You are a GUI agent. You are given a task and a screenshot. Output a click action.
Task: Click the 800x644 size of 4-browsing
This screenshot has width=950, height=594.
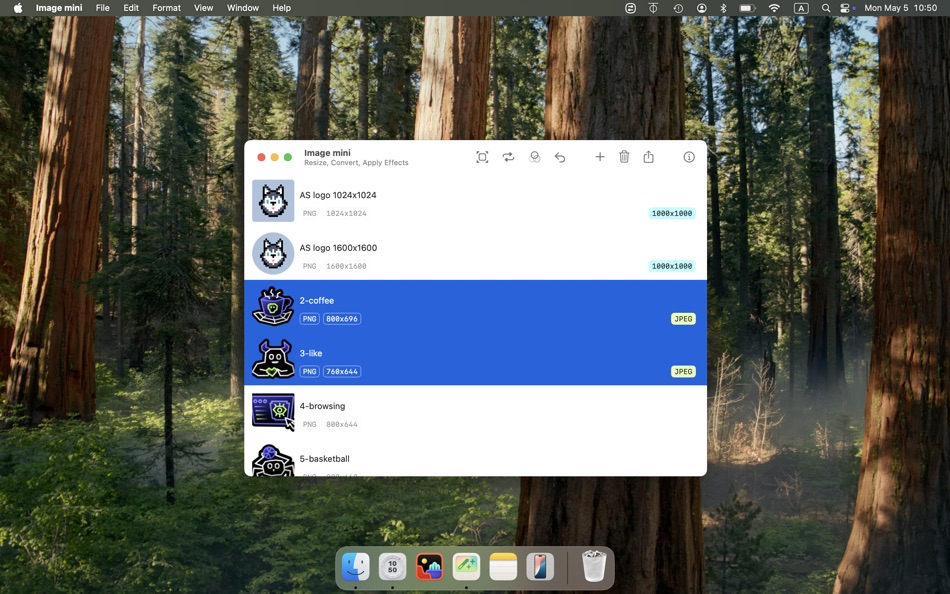click(x=342, y=424)
